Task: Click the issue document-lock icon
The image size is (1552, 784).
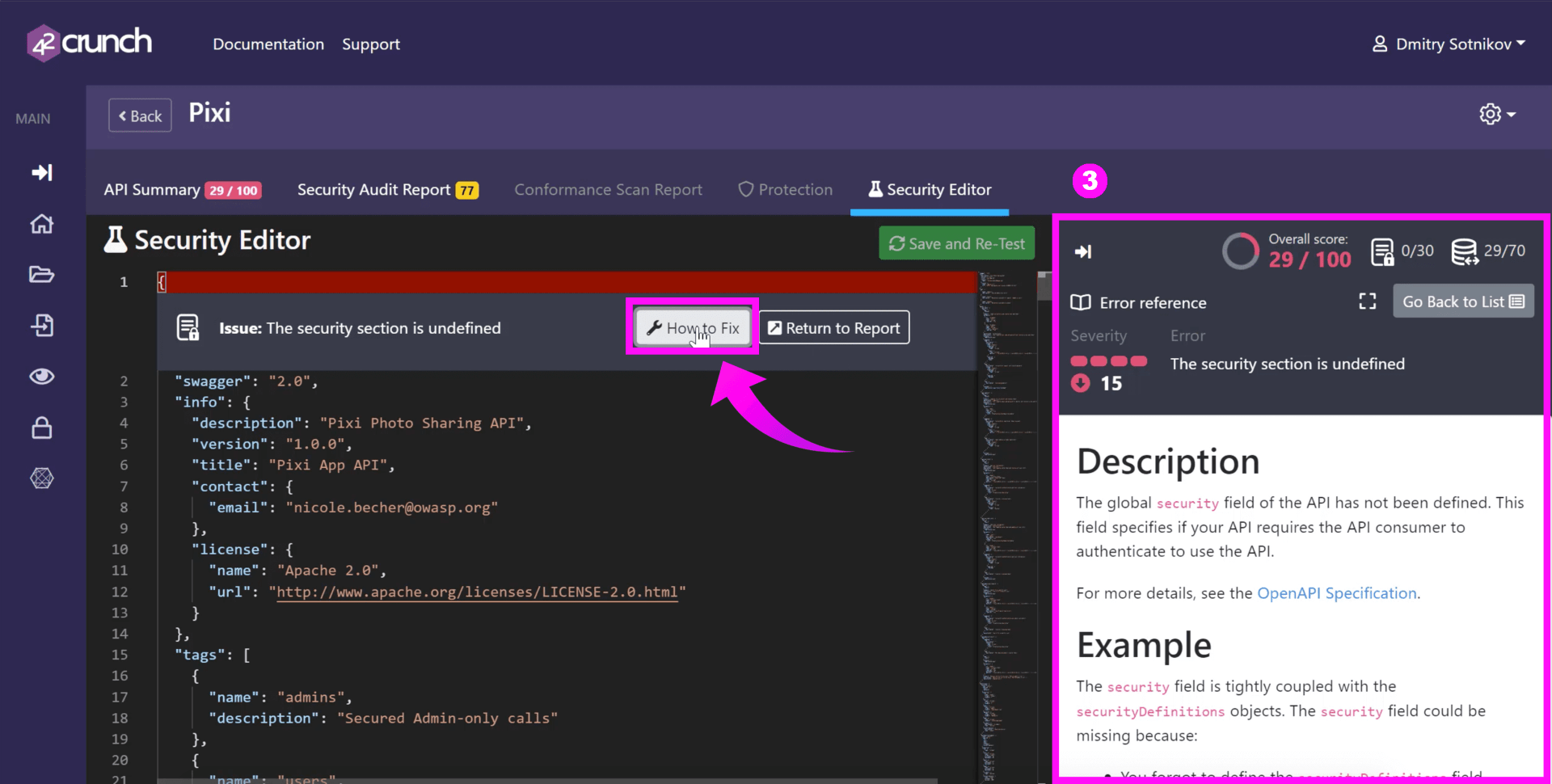Action: 188,327
